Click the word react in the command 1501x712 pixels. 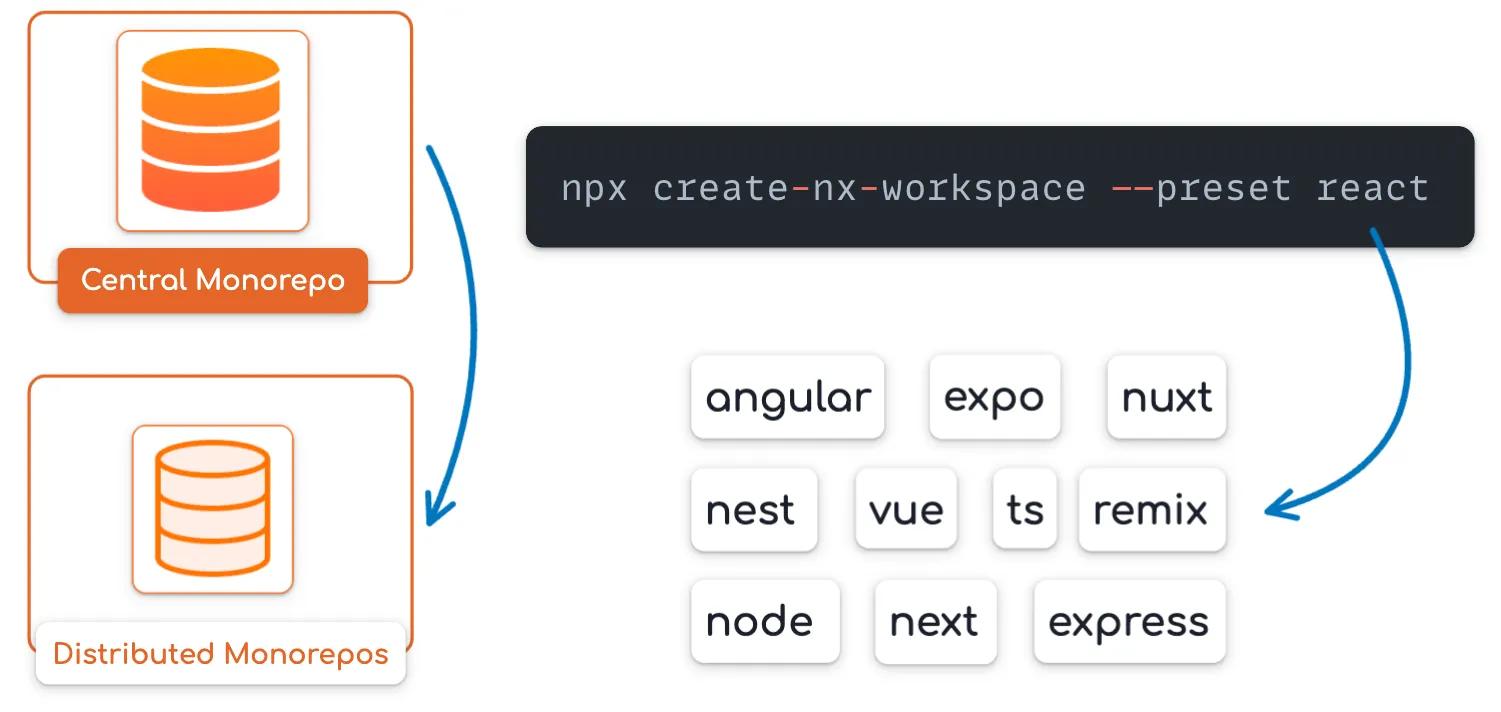[x=1372, y=188]
